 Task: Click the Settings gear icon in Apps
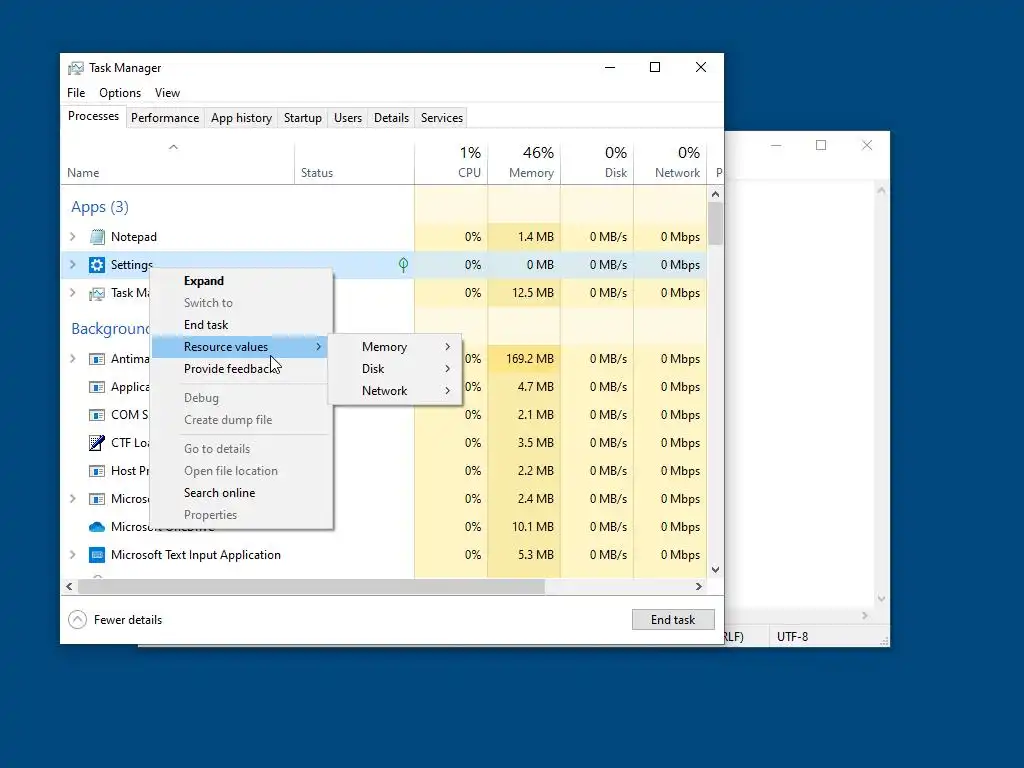(97, 265)
